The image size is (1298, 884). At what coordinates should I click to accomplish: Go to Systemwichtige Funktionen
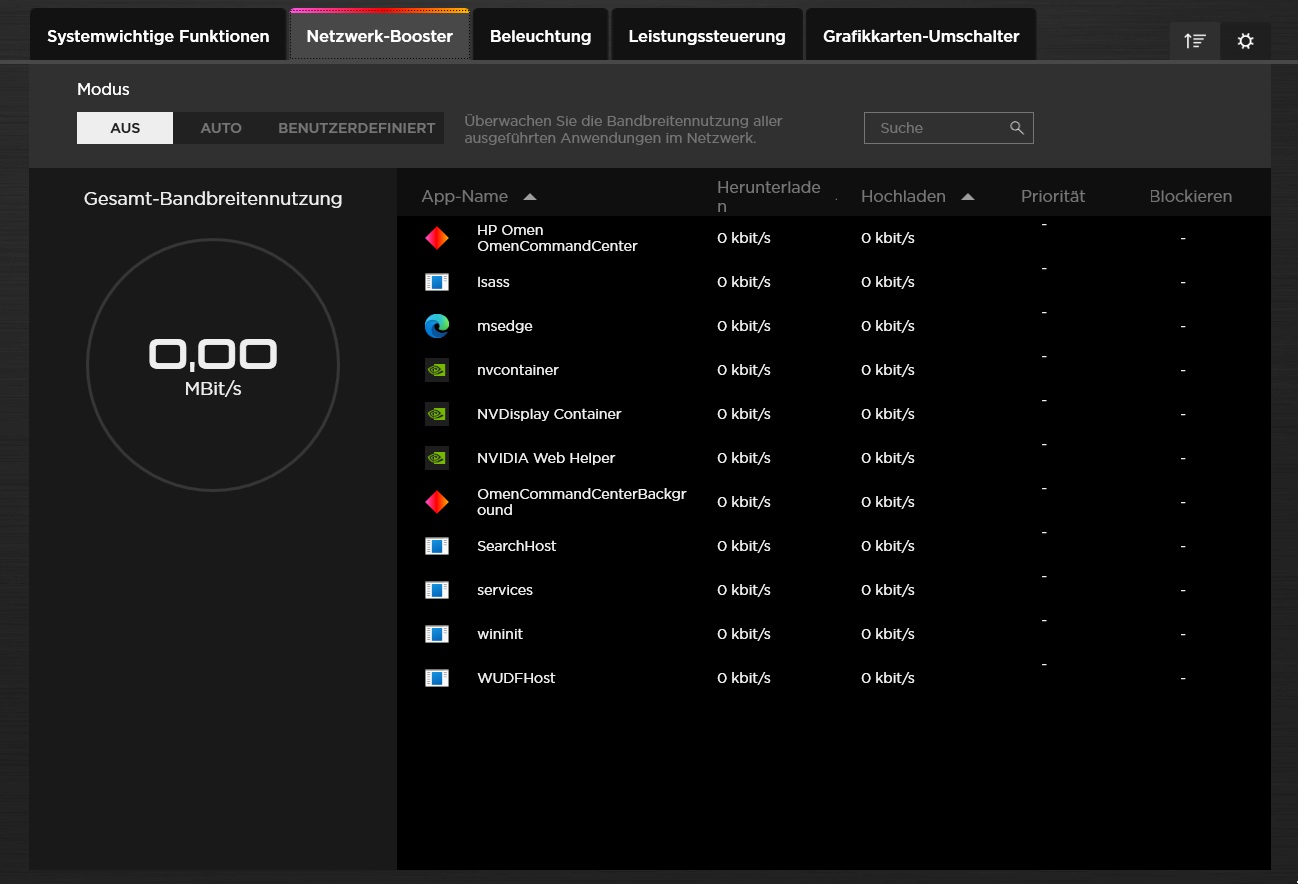158,36
